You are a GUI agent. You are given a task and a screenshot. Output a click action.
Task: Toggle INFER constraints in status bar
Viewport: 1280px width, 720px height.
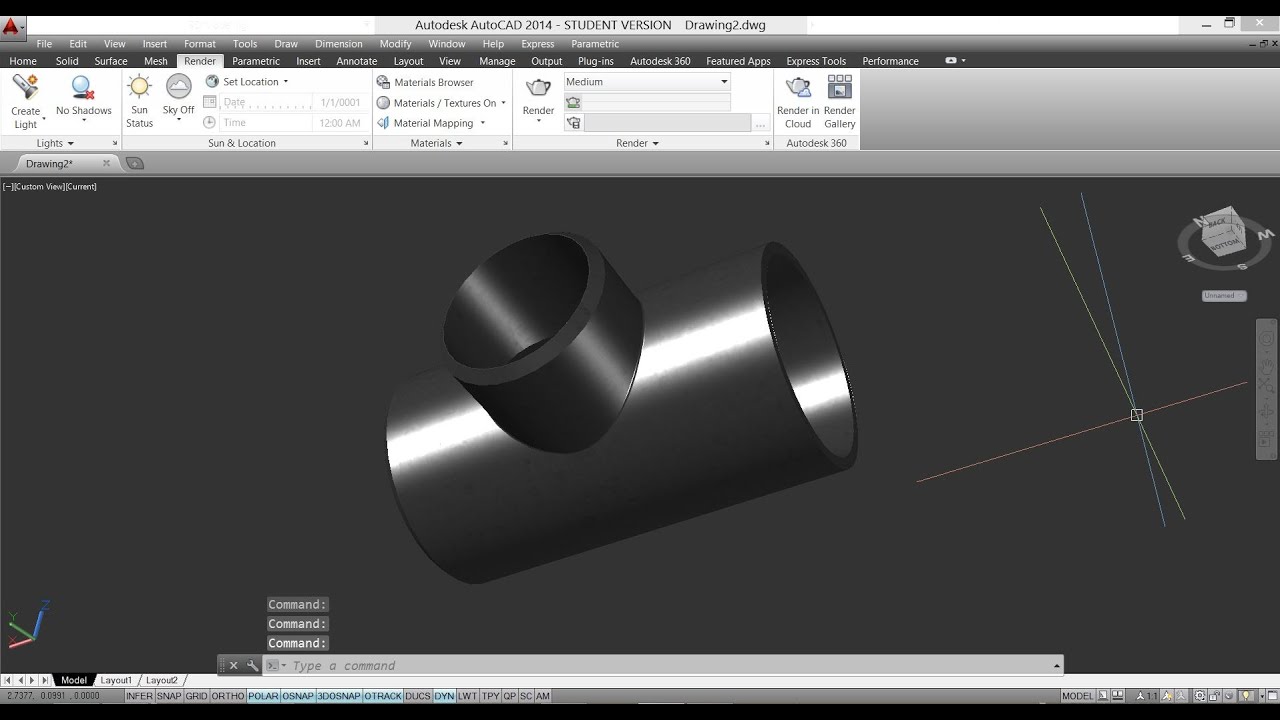click(x=140, y=696)
